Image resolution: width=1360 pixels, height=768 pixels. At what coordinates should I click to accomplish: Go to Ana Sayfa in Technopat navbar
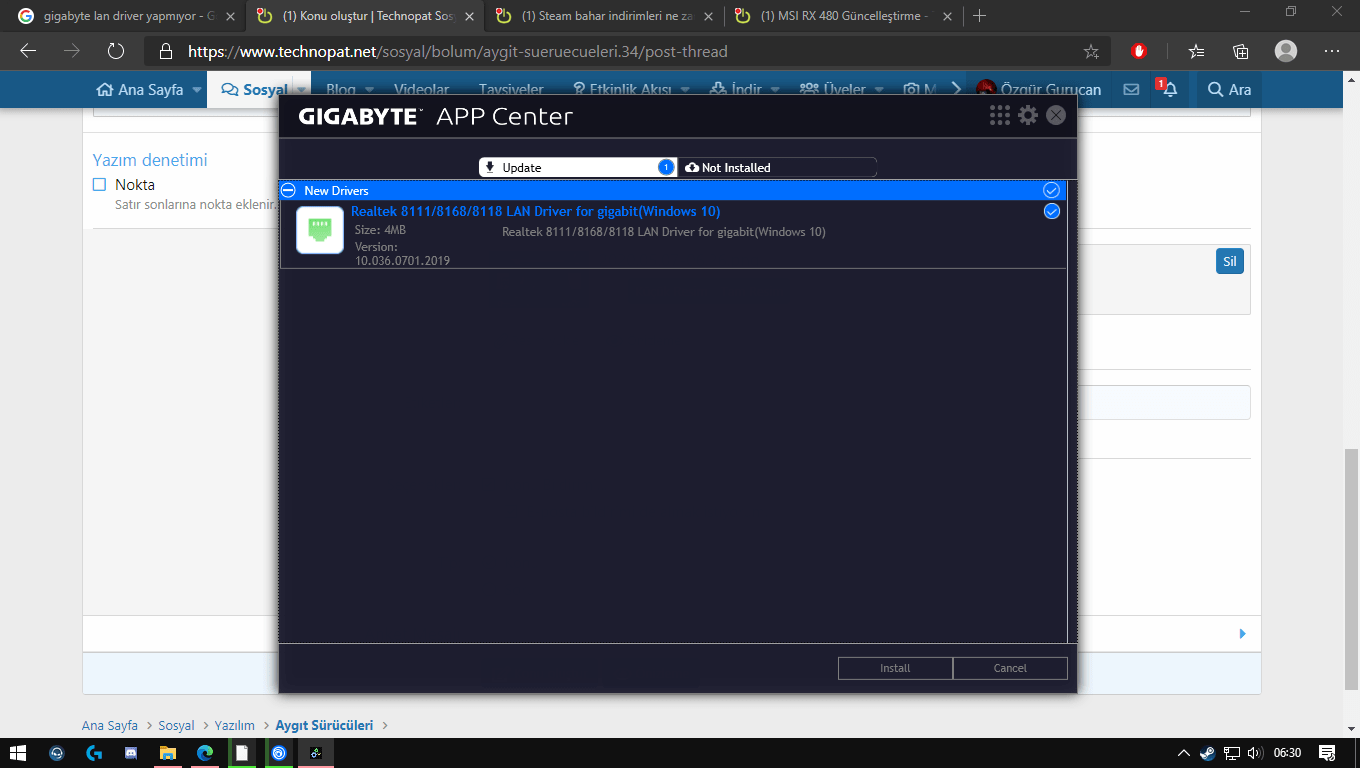(140, 89)
